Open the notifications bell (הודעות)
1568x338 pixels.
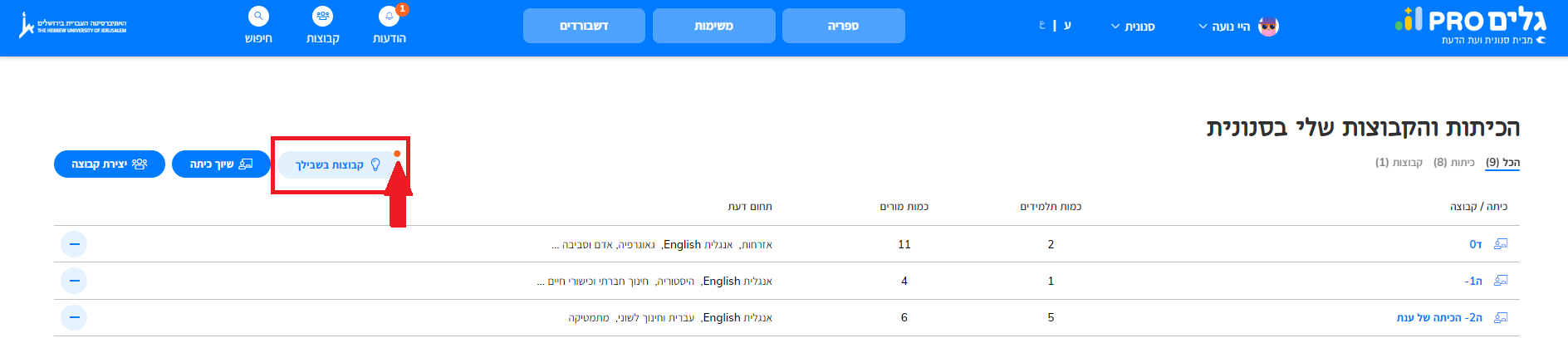389,17
